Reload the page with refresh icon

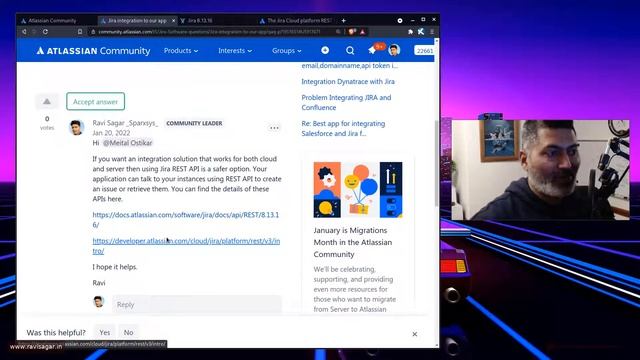[x=45, y=31]
